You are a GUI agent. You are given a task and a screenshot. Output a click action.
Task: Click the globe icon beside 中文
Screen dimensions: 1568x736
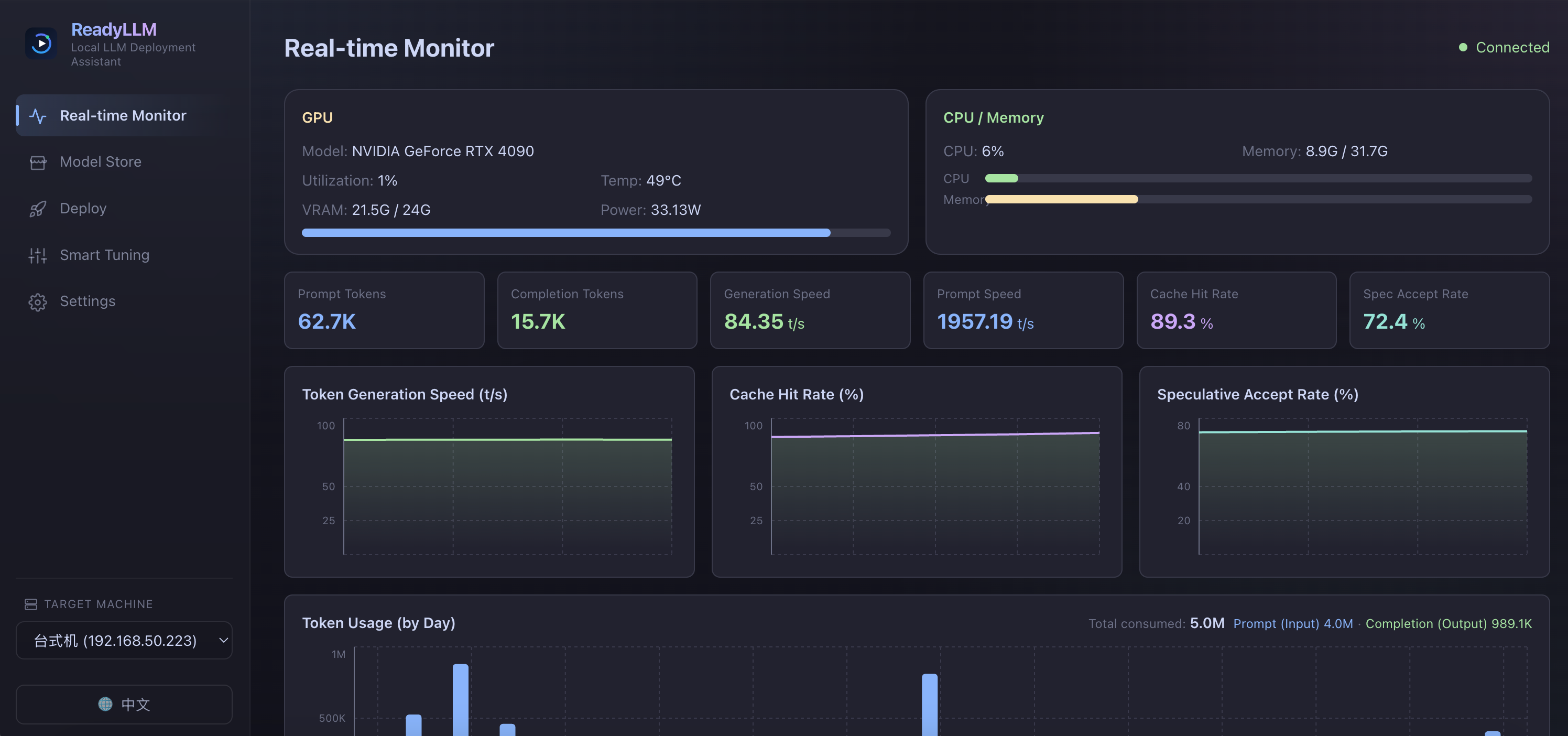click(105, 703)
